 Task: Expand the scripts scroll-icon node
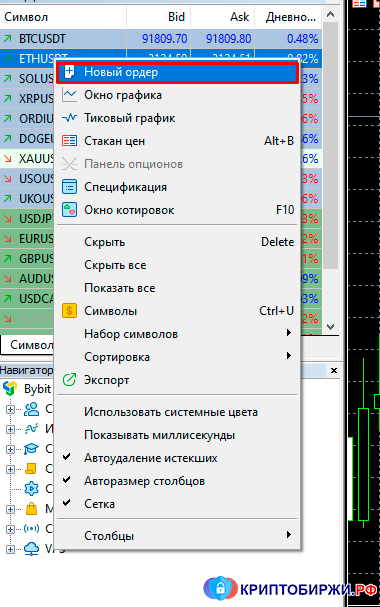tap(10, 469)
